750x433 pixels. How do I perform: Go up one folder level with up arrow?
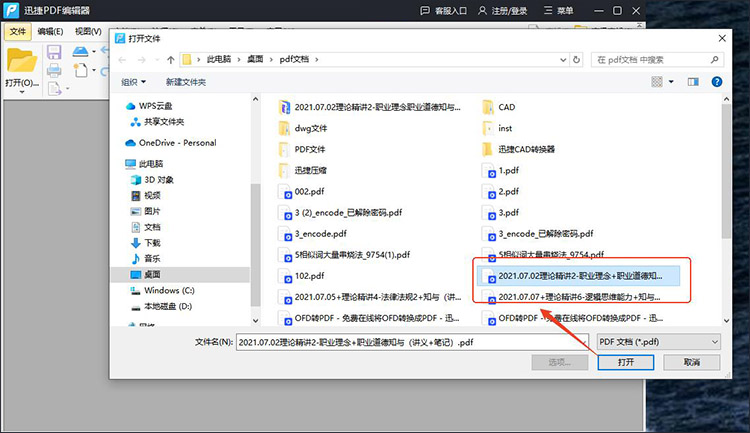tap(171, 60)
